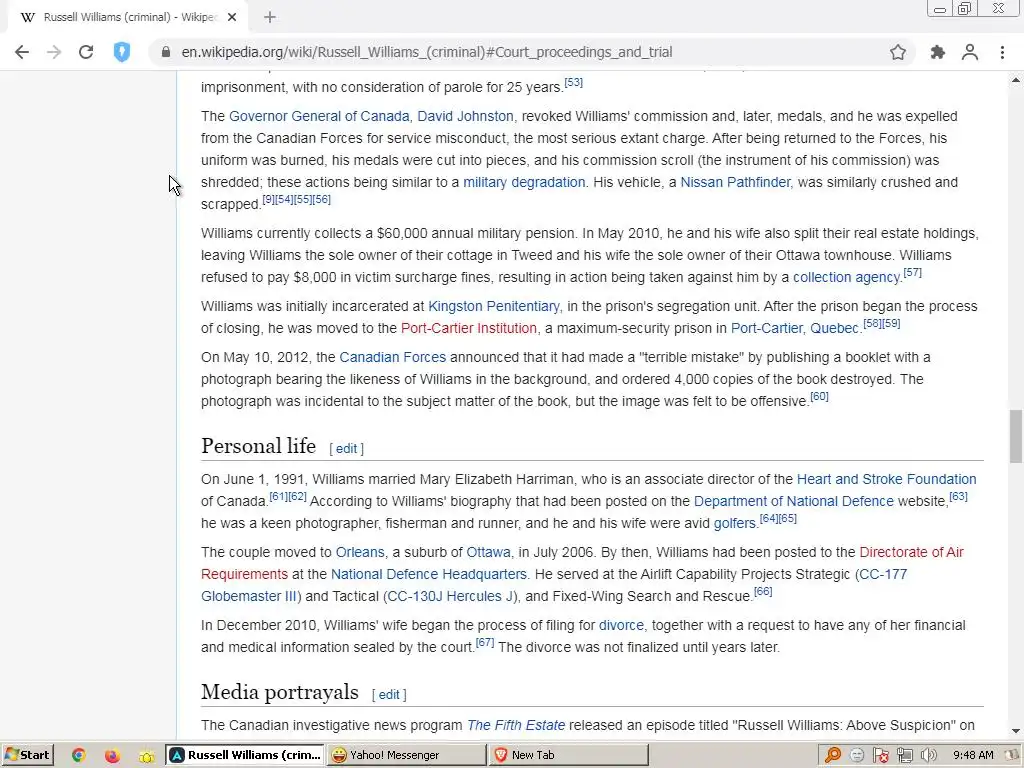The image size is (1024, 768).
Task: Open Chrome's three-dot menu
Action: coord(1002,52)
